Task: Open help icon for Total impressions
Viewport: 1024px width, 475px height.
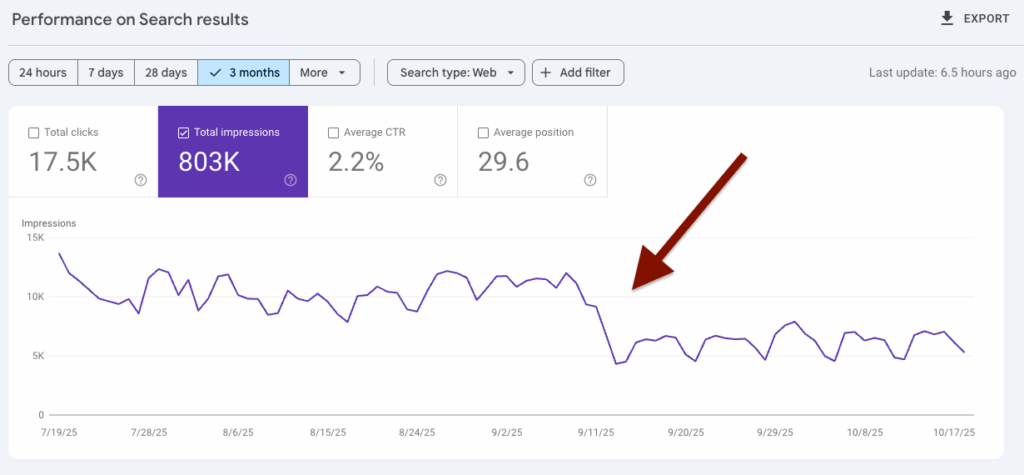Action: click(x=290, y=180)
